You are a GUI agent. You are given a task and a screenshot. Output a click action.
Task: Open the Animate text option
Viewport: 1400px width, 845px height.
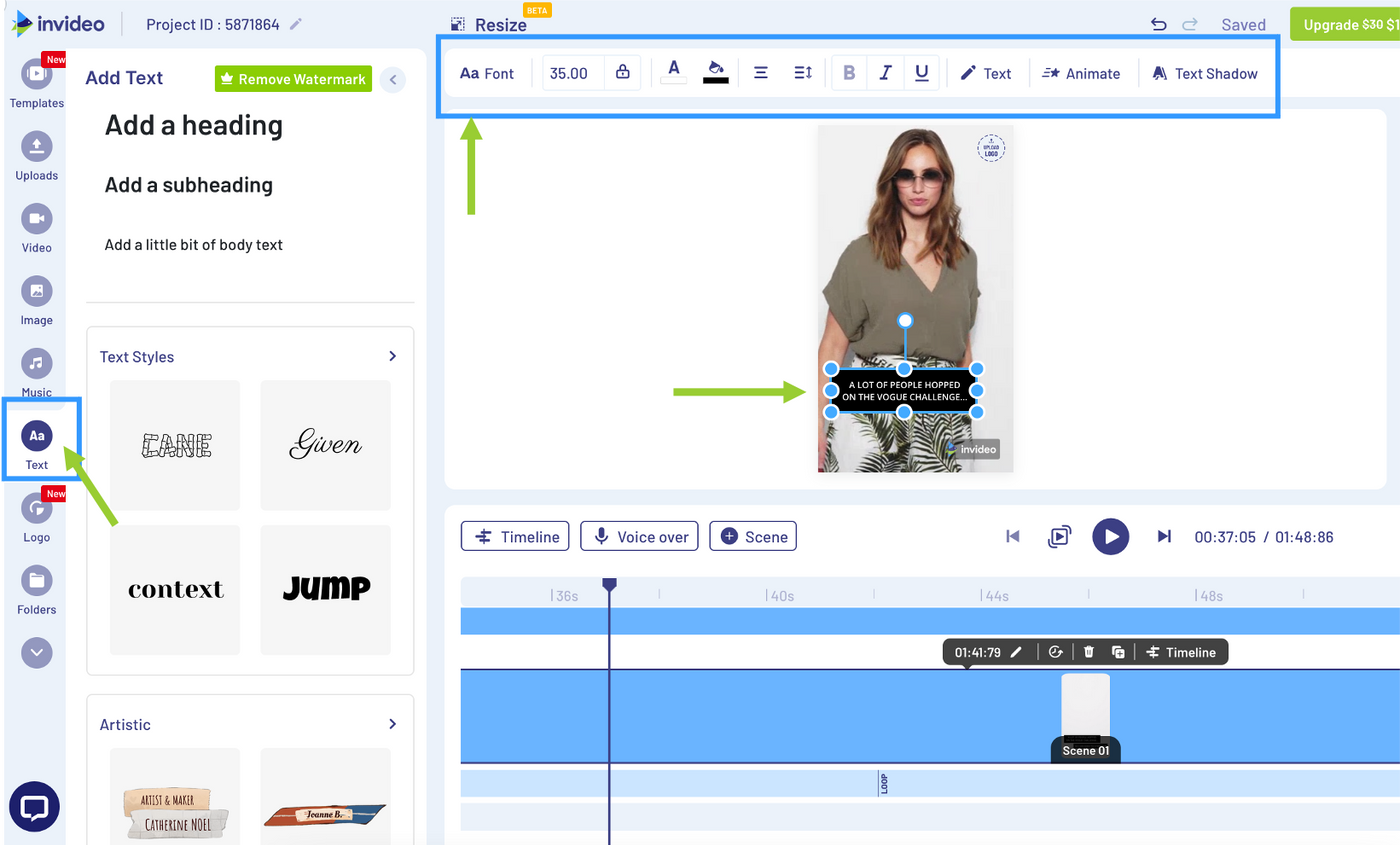(x=1081, y=73)
